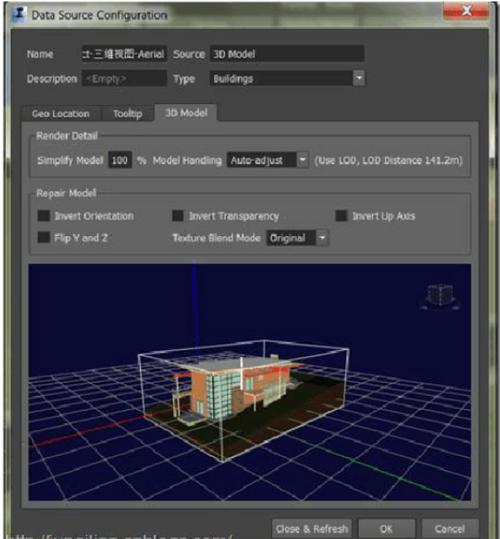Click the Render Detail group label
Image resolution: width=500 pixels, height=539 pixels.
67,136
